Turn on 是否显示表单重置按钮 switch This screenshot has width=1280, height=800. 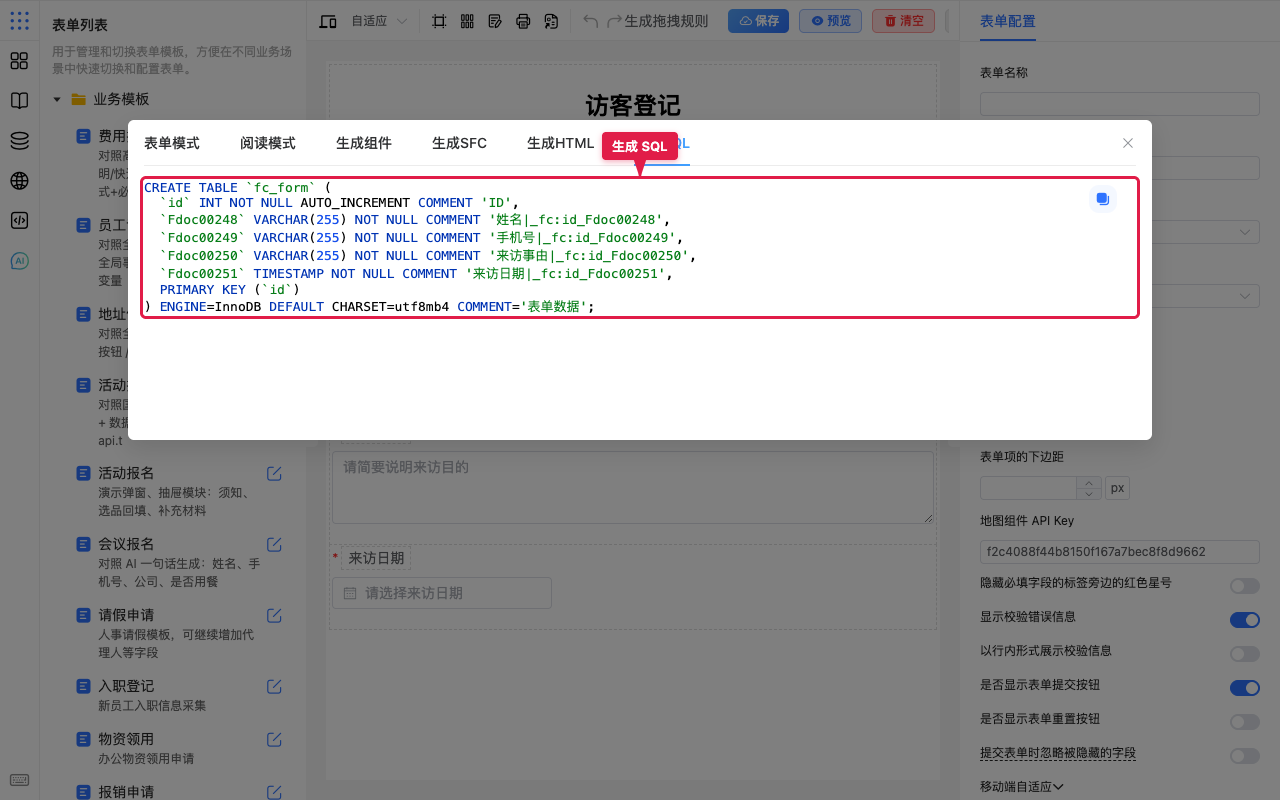(1245, 722)
